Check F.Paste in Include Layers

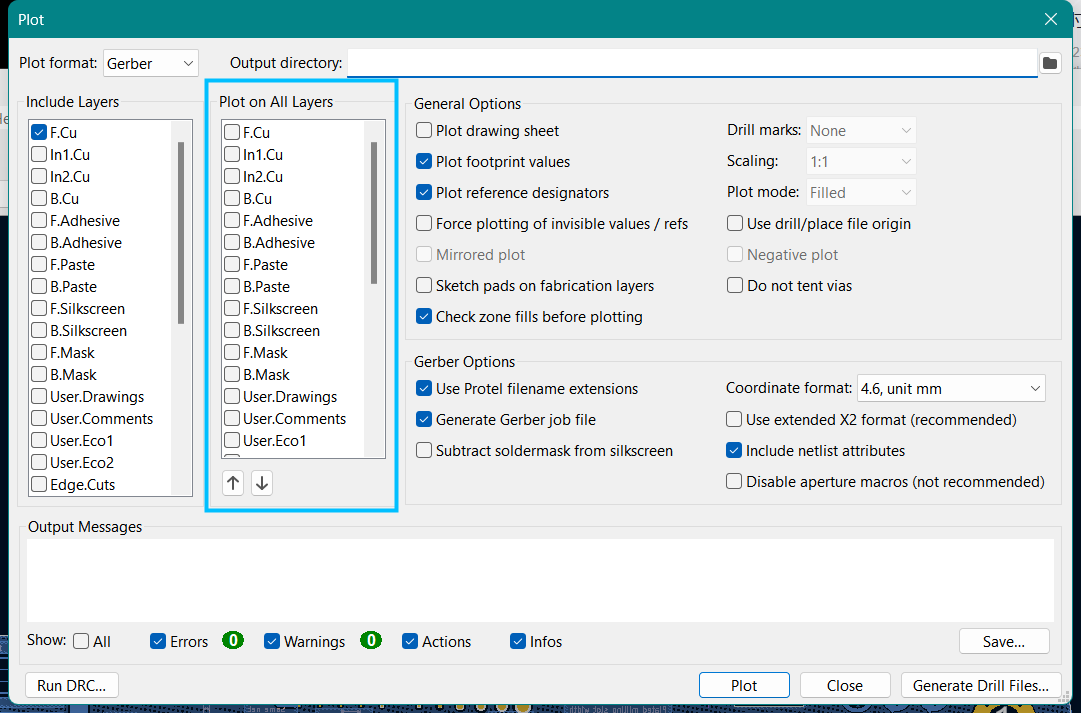pyautogui.click(x=39, y=265)
